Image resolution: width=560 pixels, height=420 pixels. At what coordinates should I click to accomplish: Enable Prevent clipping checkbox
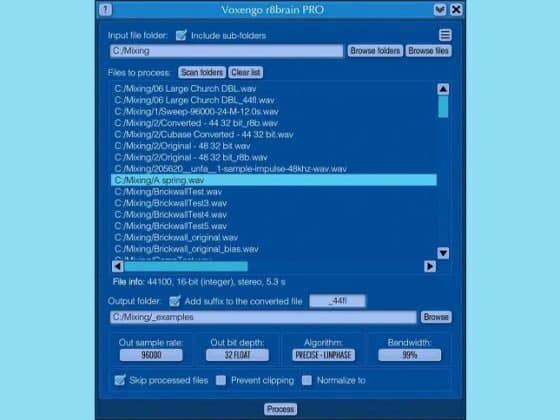click(221, 380)
